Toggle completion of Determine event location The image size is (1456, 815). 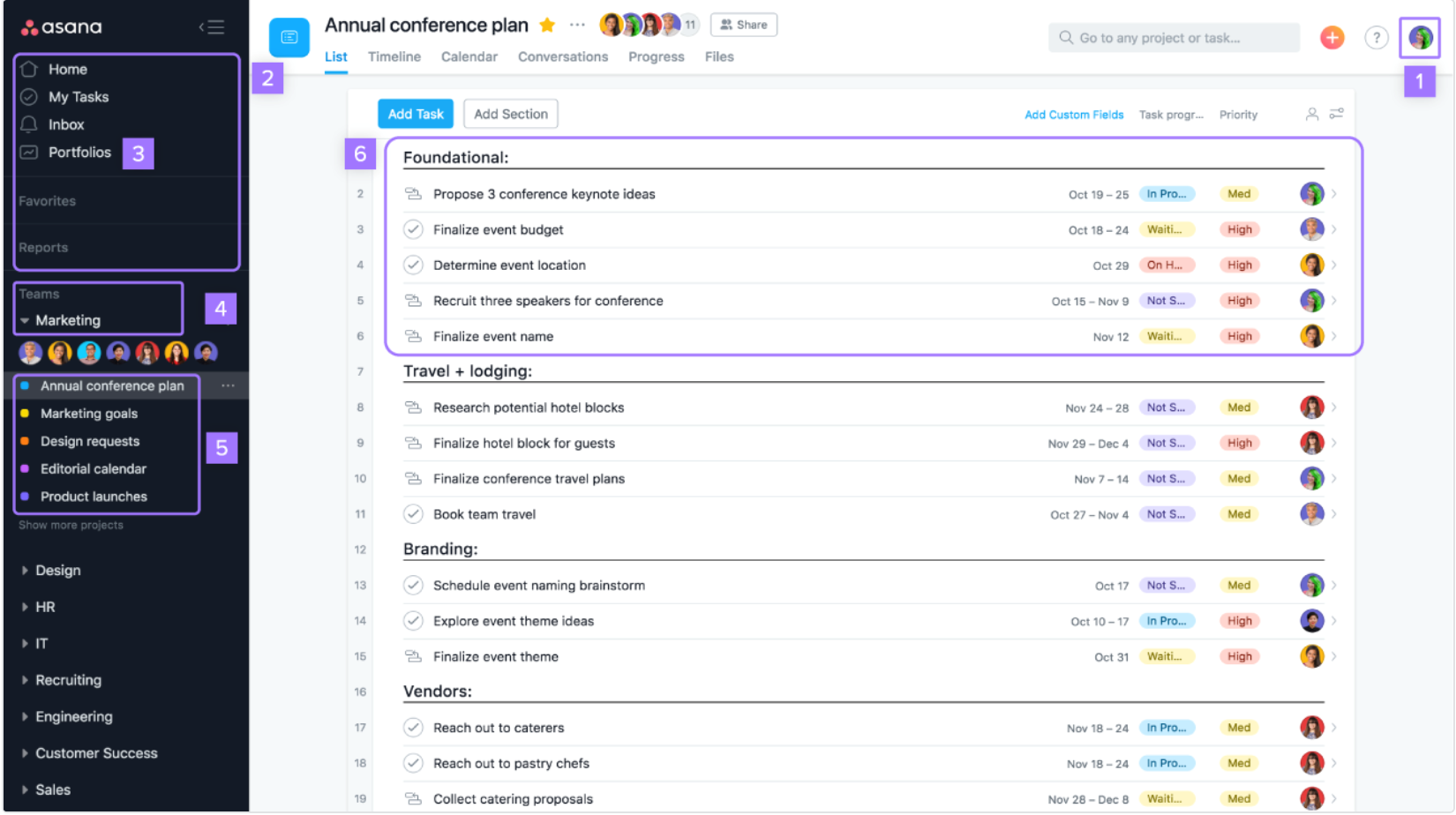point(413,265)
